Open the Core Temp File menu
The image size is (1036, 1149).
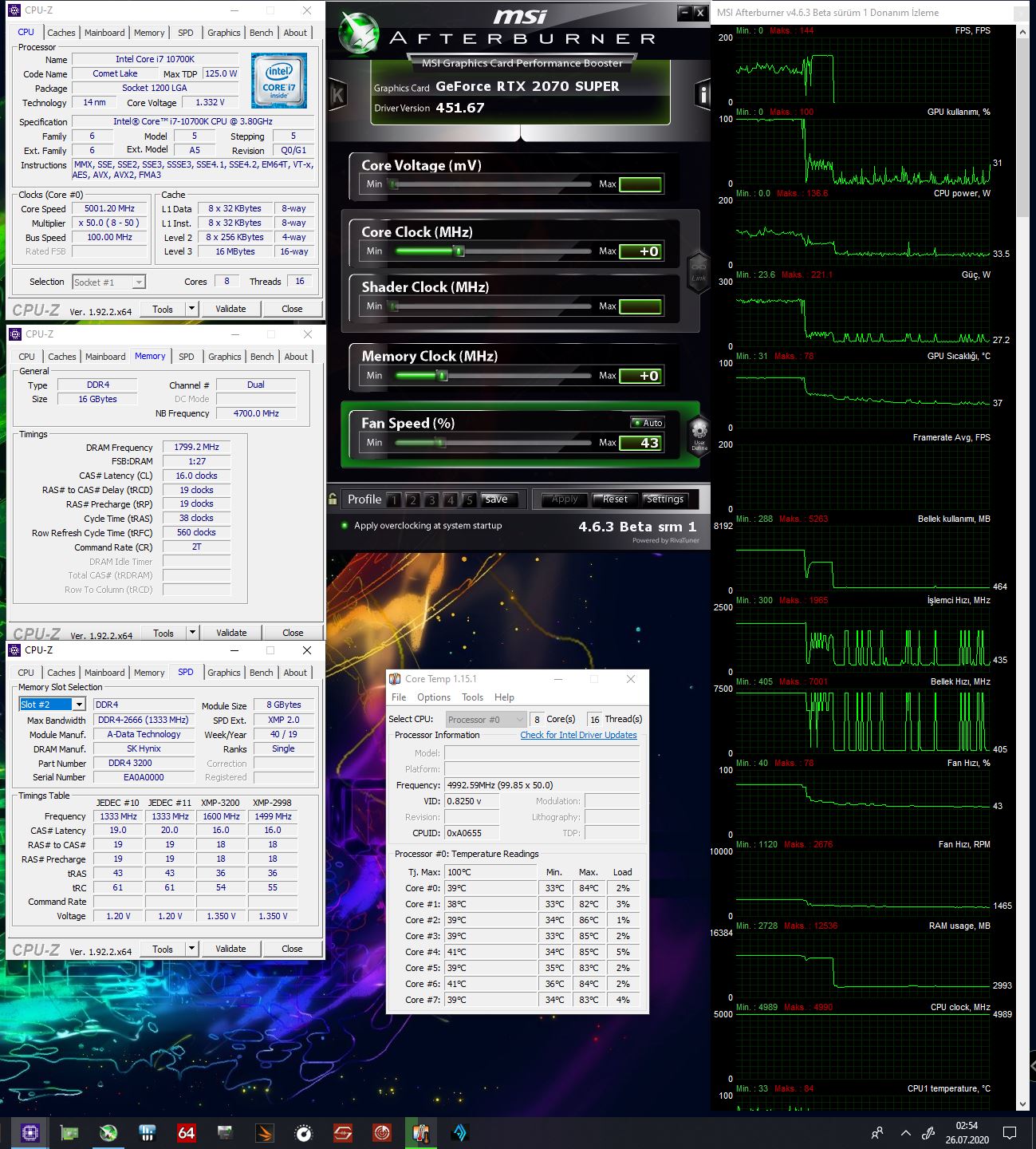(x=399, y=697)
